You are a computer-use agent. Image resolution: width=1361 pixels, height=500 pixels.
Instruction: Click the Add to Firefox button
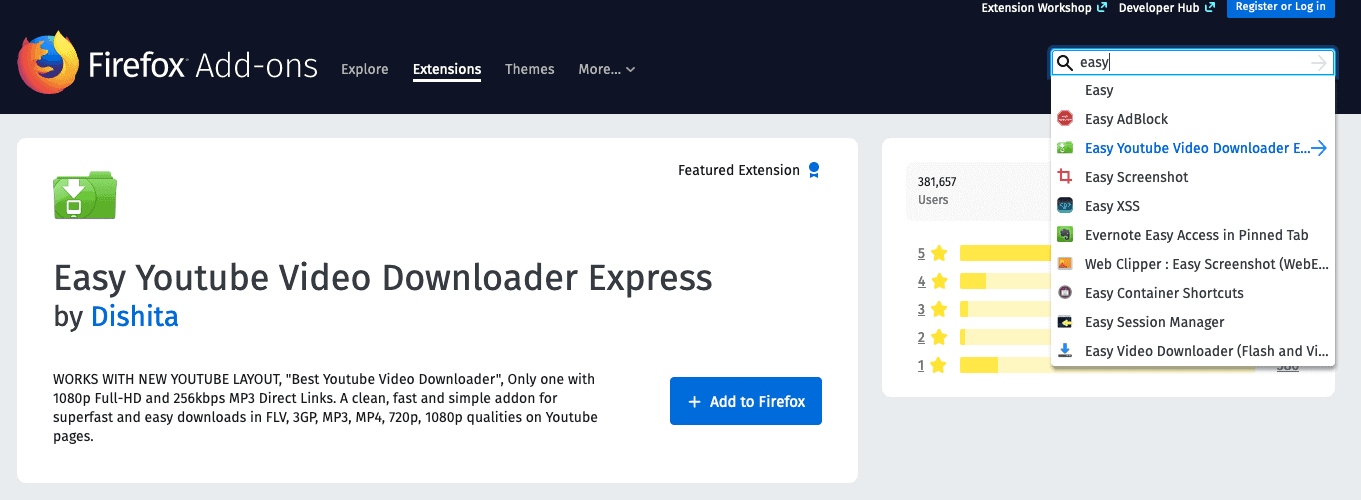746,401
